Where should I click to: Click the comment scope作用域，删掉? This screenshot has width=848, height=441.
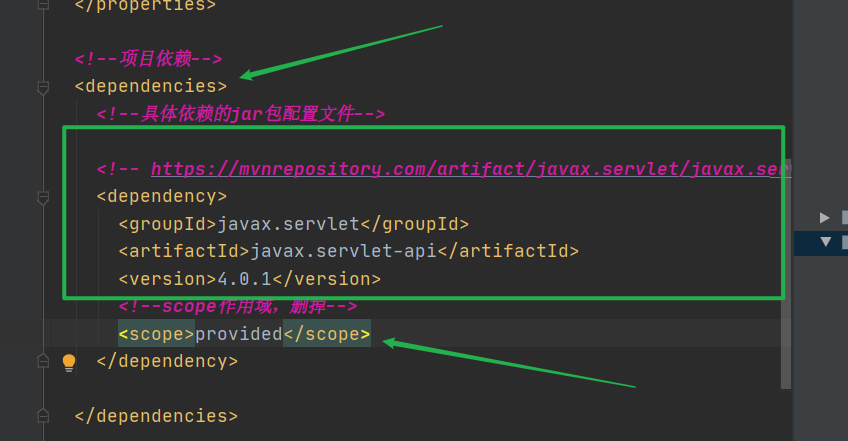pyautogui.click(x=238, y=307)
